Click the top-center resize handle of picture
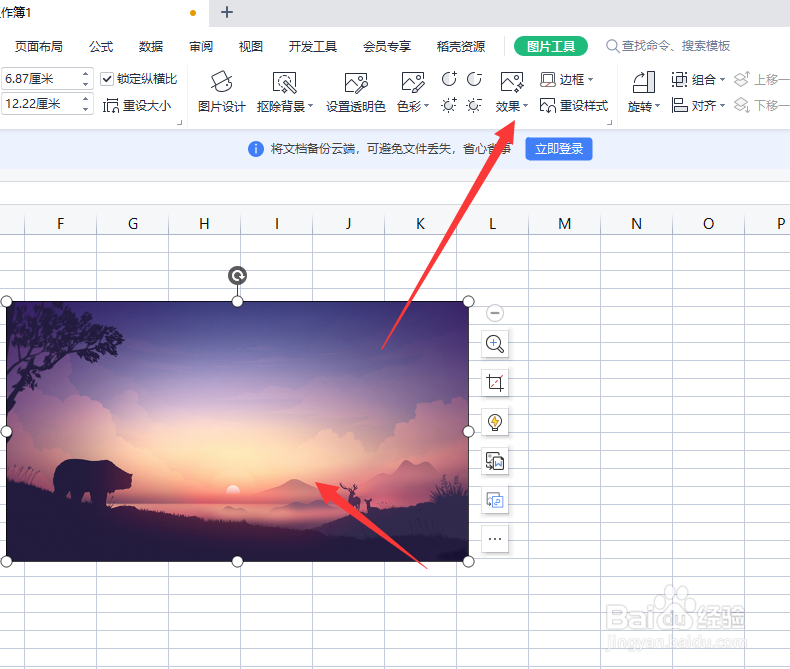Screen dimensions: 790x669 [x=237, y=301]
